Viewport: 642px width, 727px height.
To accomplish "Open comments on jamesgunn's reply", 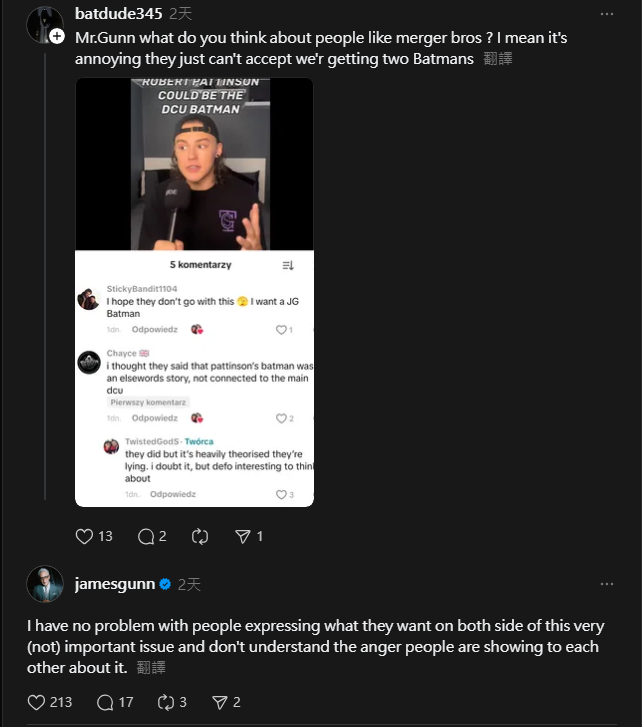I will [x=105, y=702].
